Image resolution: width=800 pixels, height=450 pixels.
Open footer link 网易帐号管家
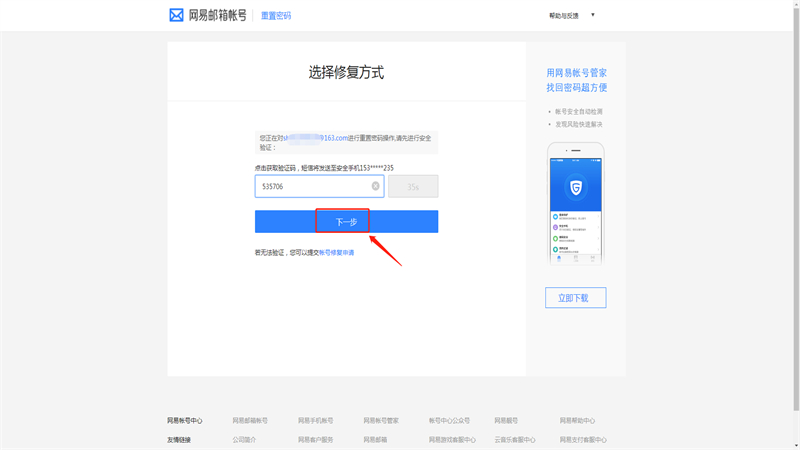pyautogui.click(x=381, y=420)
